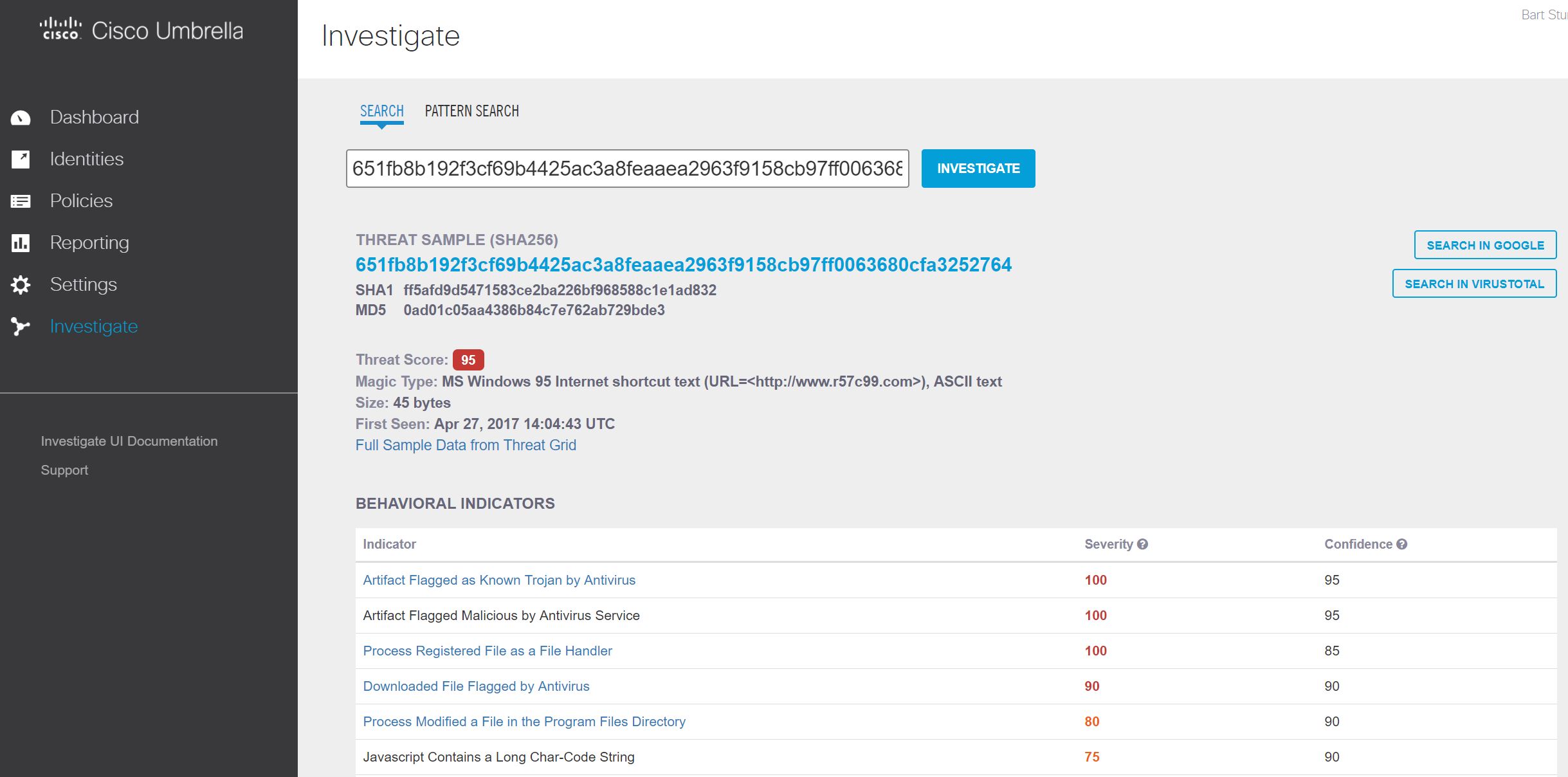Click Search in Google button

coord(1485,245)
